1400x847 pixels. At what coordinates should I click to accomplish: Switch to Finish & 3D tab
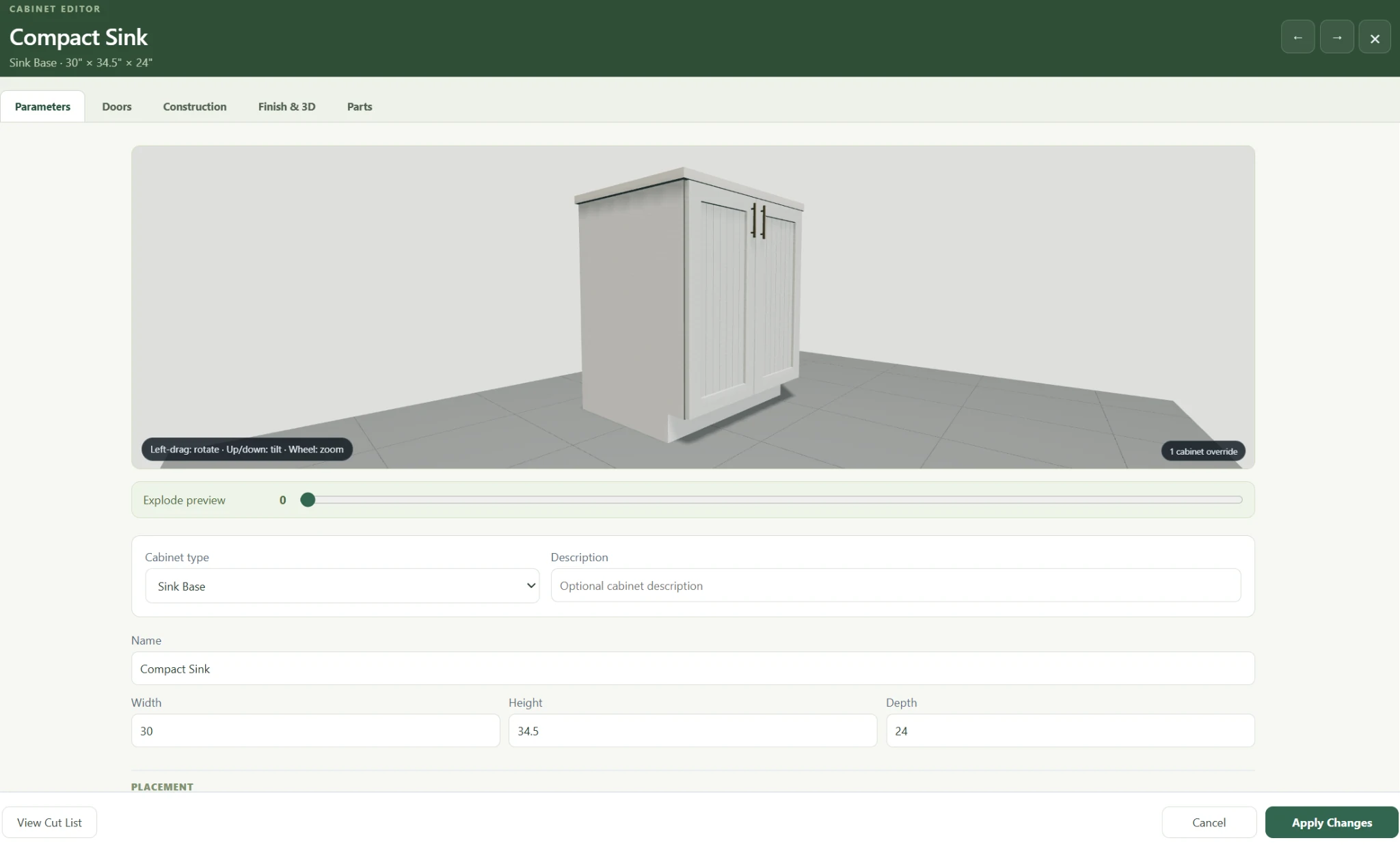point(286,107)
